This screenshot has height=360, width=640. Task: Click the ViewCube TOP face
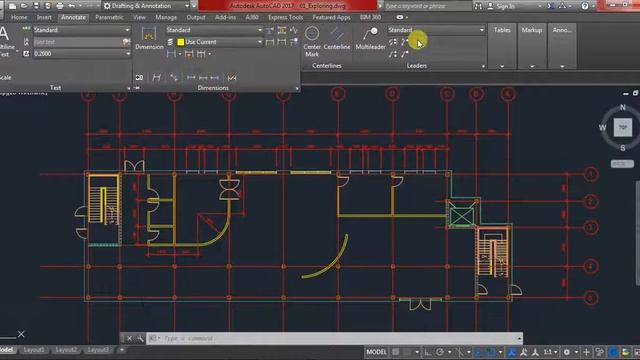(622, 127)
